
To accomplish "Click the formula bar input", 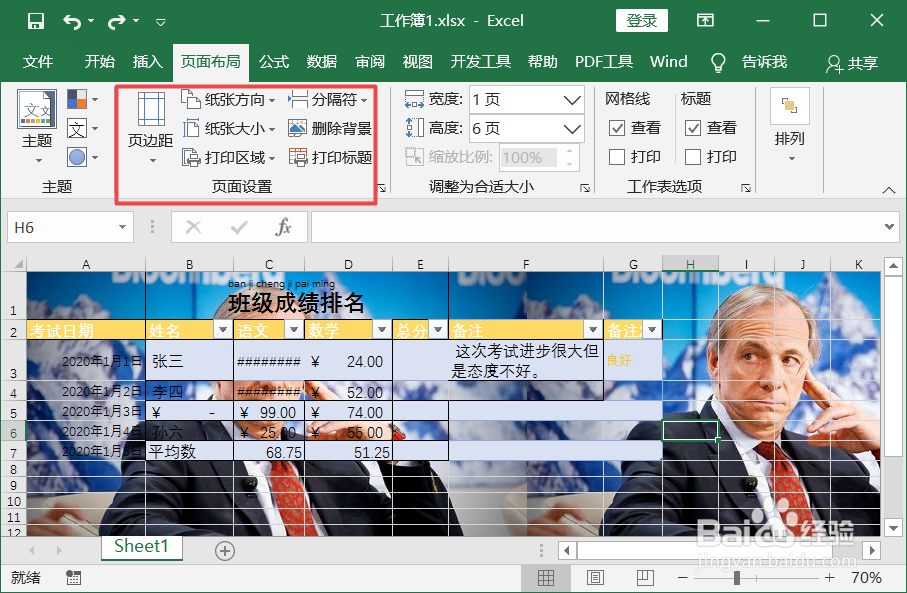I will 596,227.
